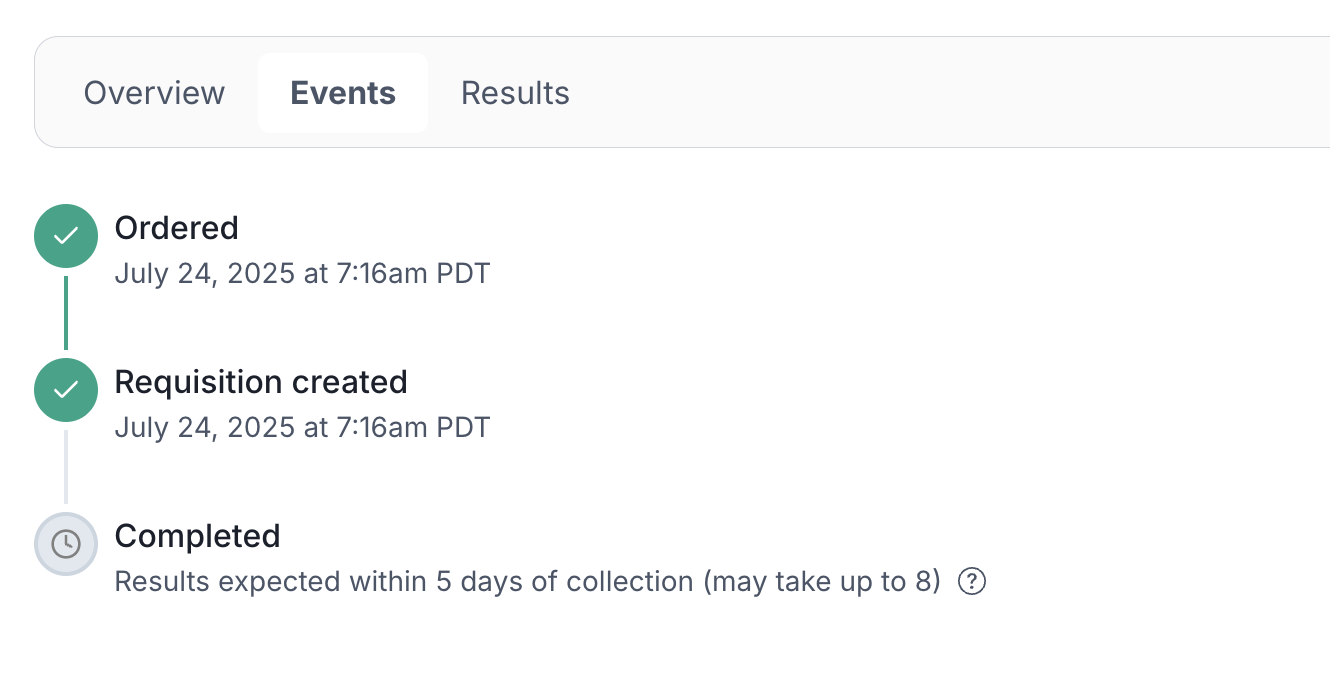Click 'PDT' in the Requisition created timestamp

[463, 427]
